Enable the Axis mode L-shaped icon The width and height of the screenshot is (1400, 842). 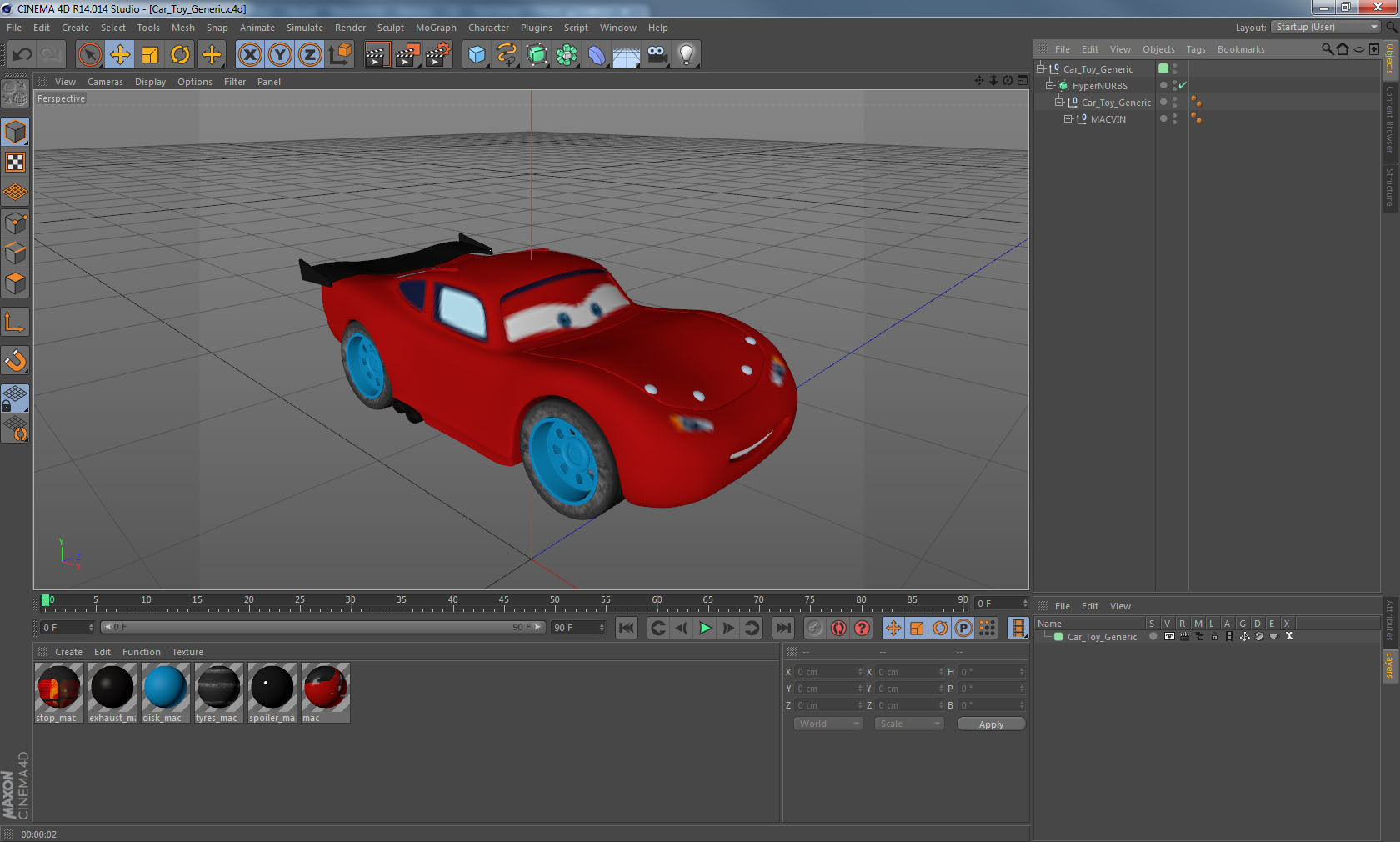click(15, 322)
